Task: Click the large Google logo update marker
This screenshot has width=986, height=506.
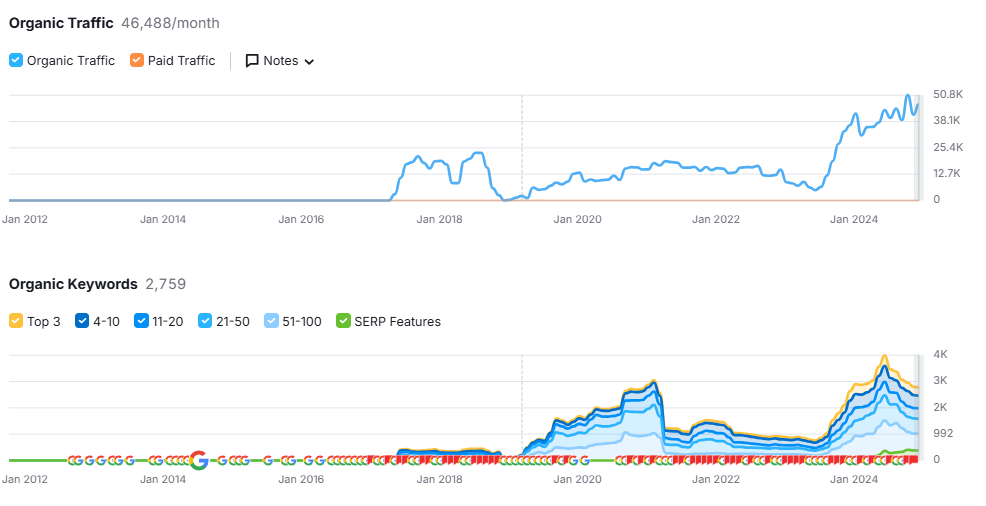Action: point(198,460)
